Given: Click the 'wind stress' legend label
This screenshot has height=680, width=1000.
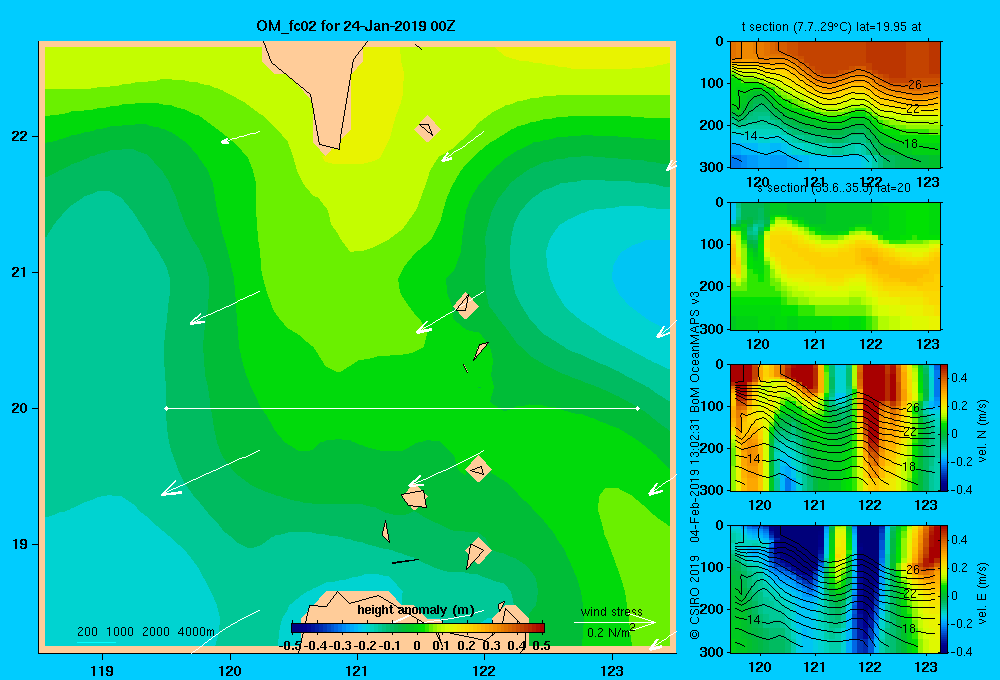Looking at the screenshot, I should coord(611,611).
